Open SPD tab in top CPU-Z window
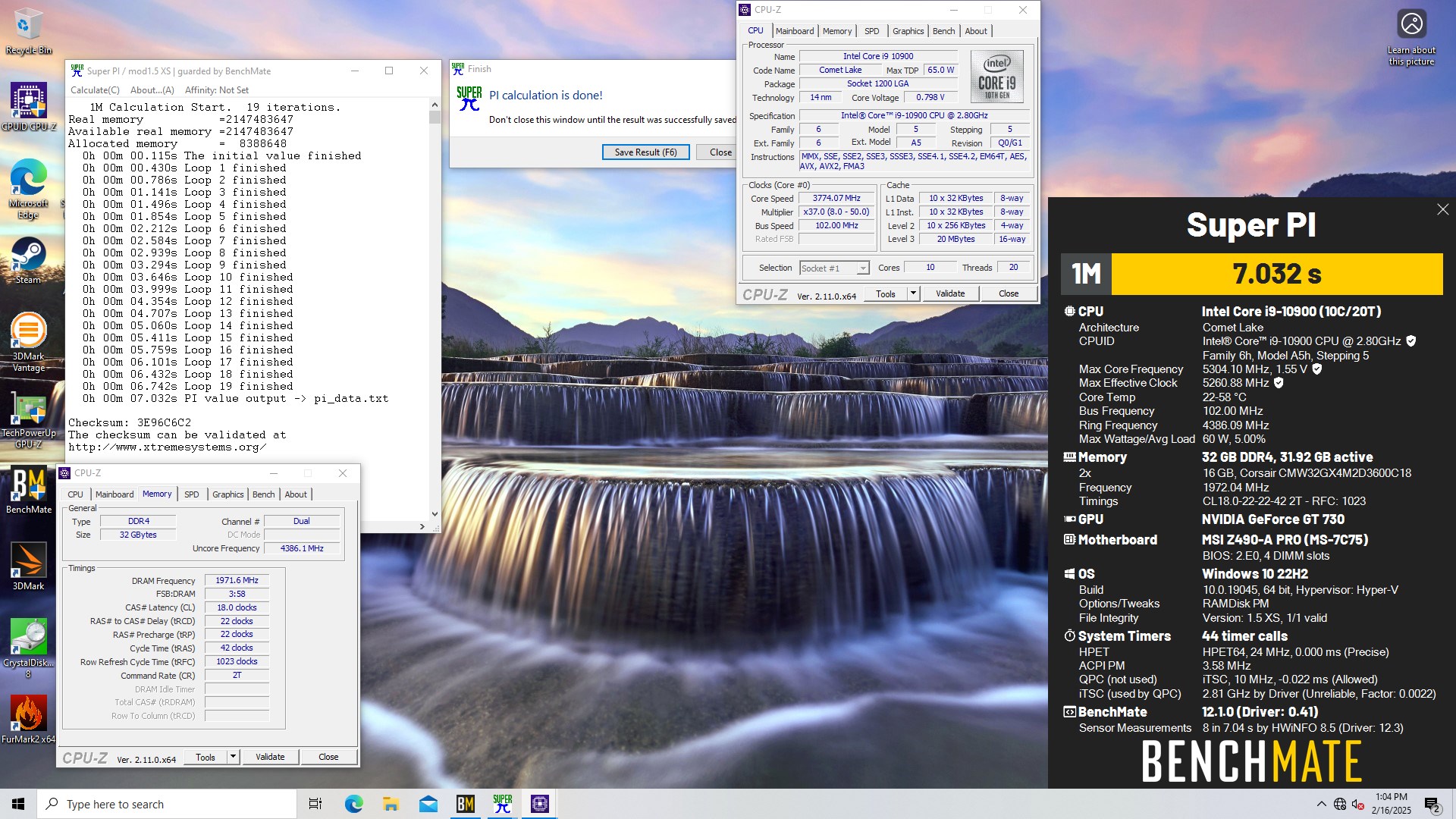 pos(872,31)
